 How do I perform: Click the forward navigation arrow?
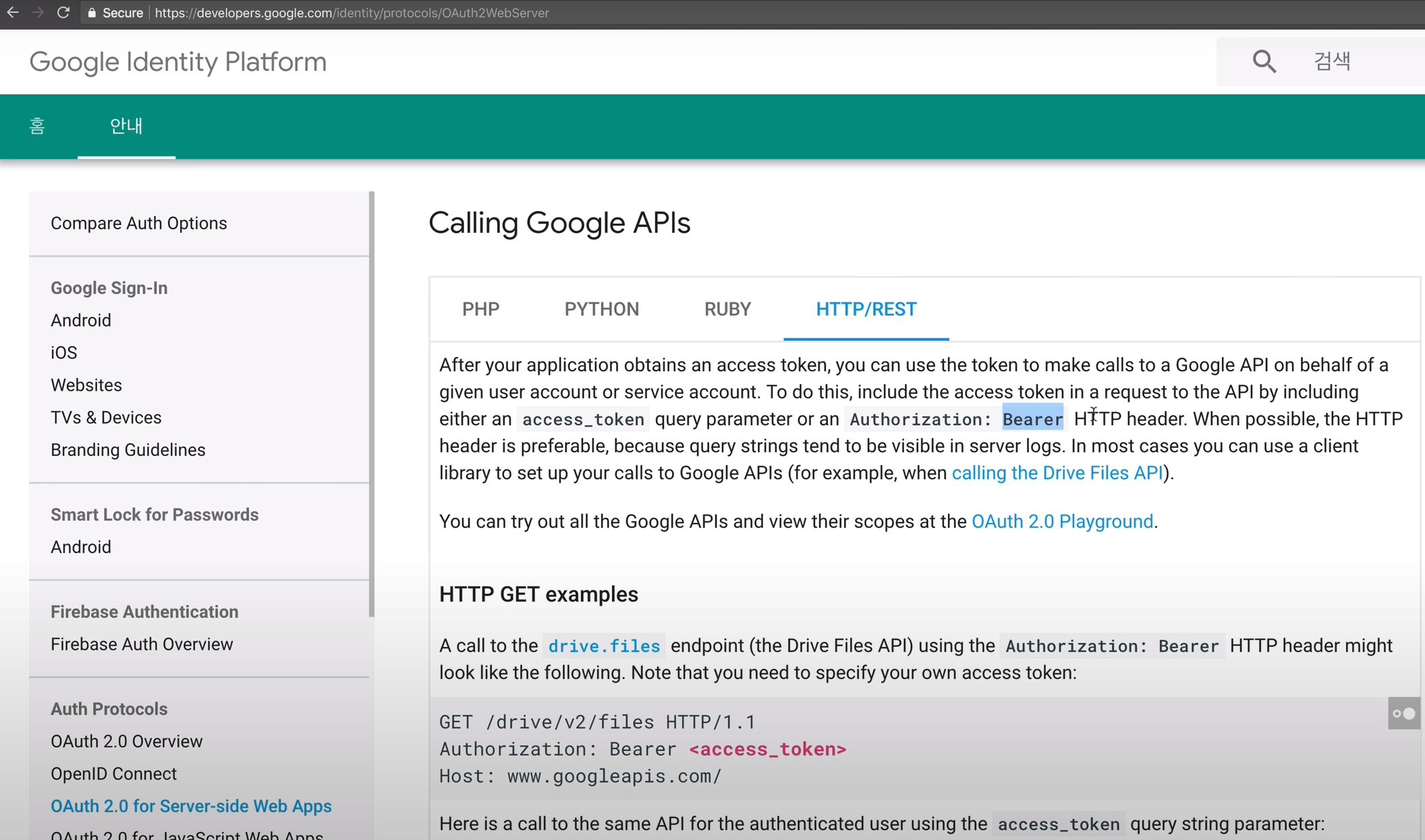[39, 13]
